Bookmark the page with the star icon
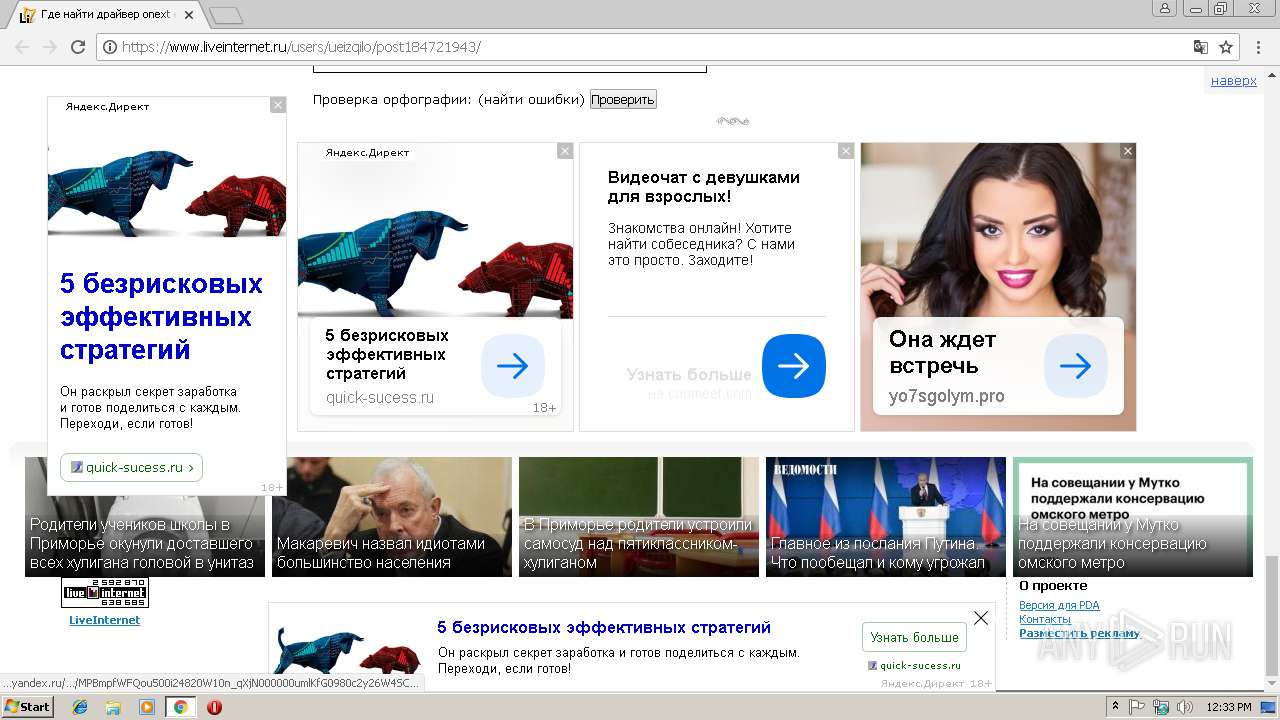Screen dimensions: 1280x720 [1226, 47]
